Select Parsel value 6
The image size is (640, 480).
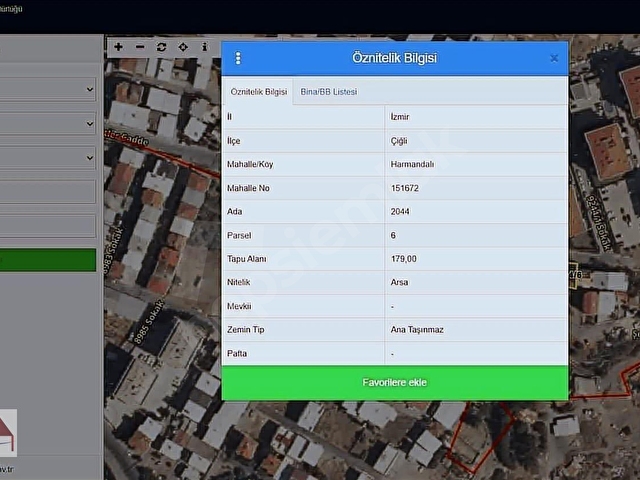click(x=476, y=236)
